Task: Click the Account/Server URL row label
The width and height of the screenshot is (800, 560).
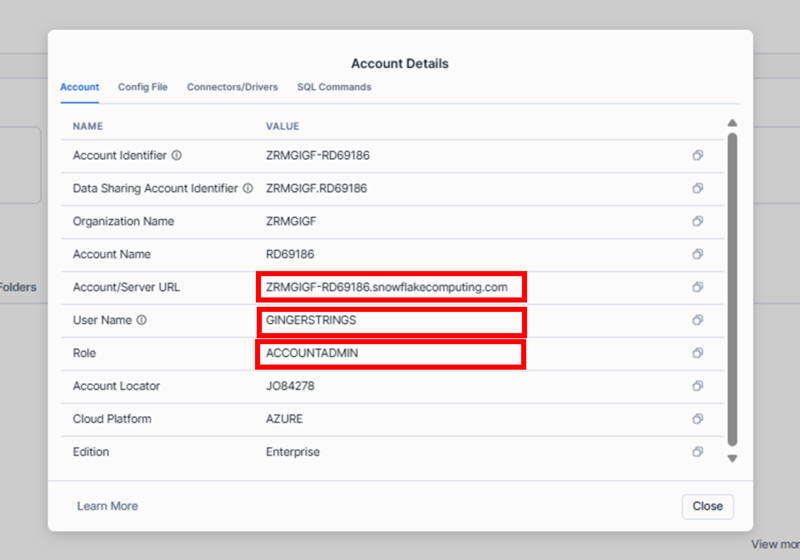Action: point(127,287)
